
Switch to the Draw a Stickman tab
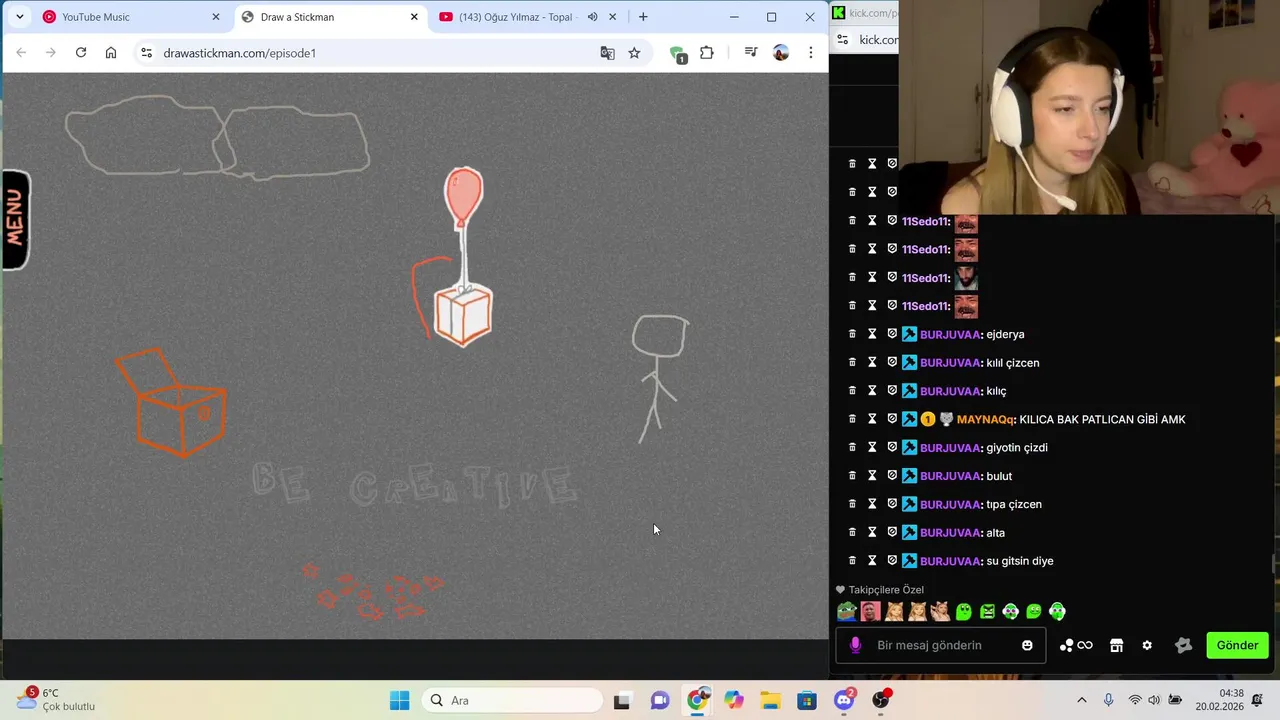[330, 17]
